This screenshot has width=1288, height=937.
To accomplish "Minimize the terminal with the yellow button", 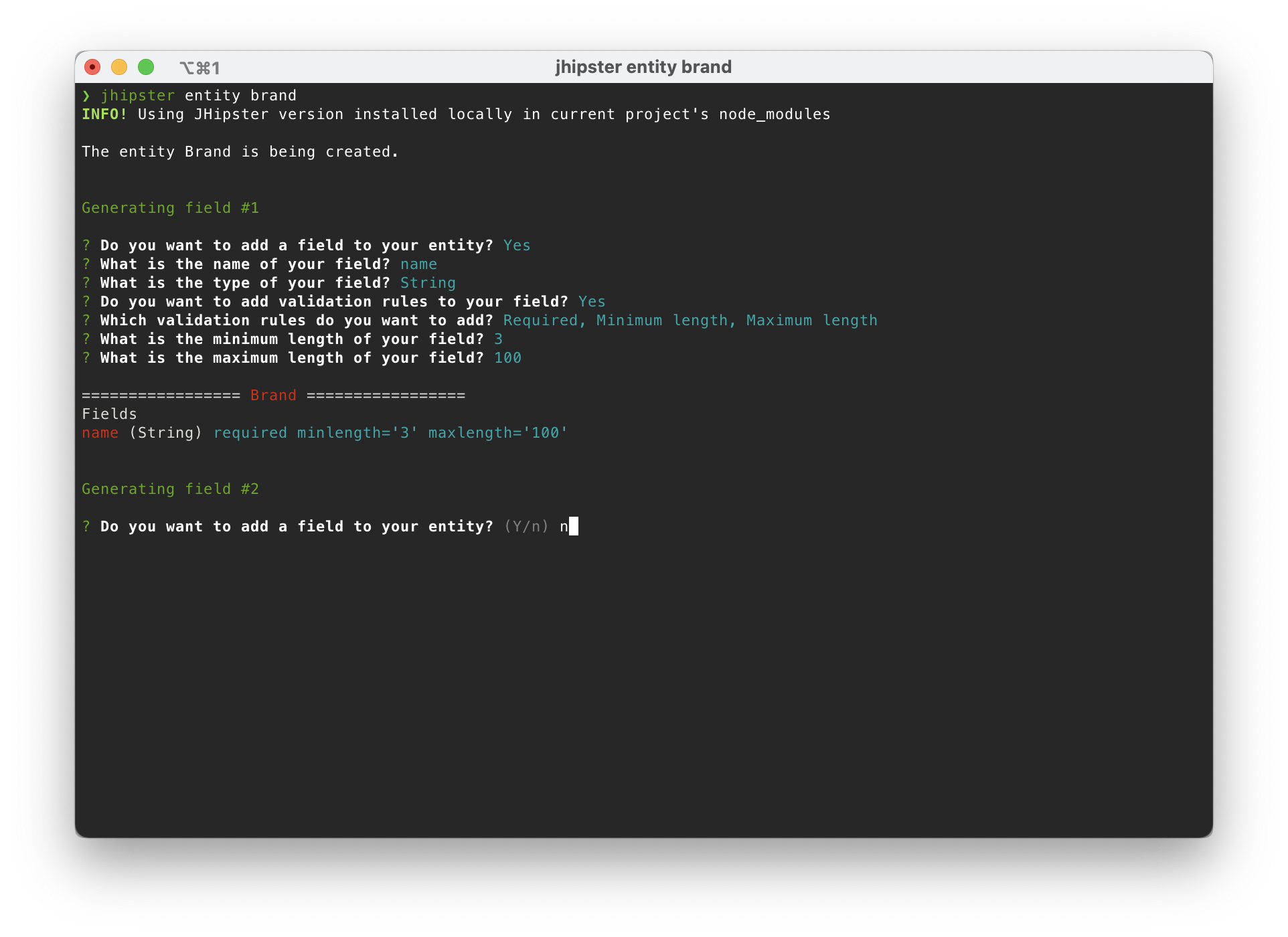I will [119, 67].
